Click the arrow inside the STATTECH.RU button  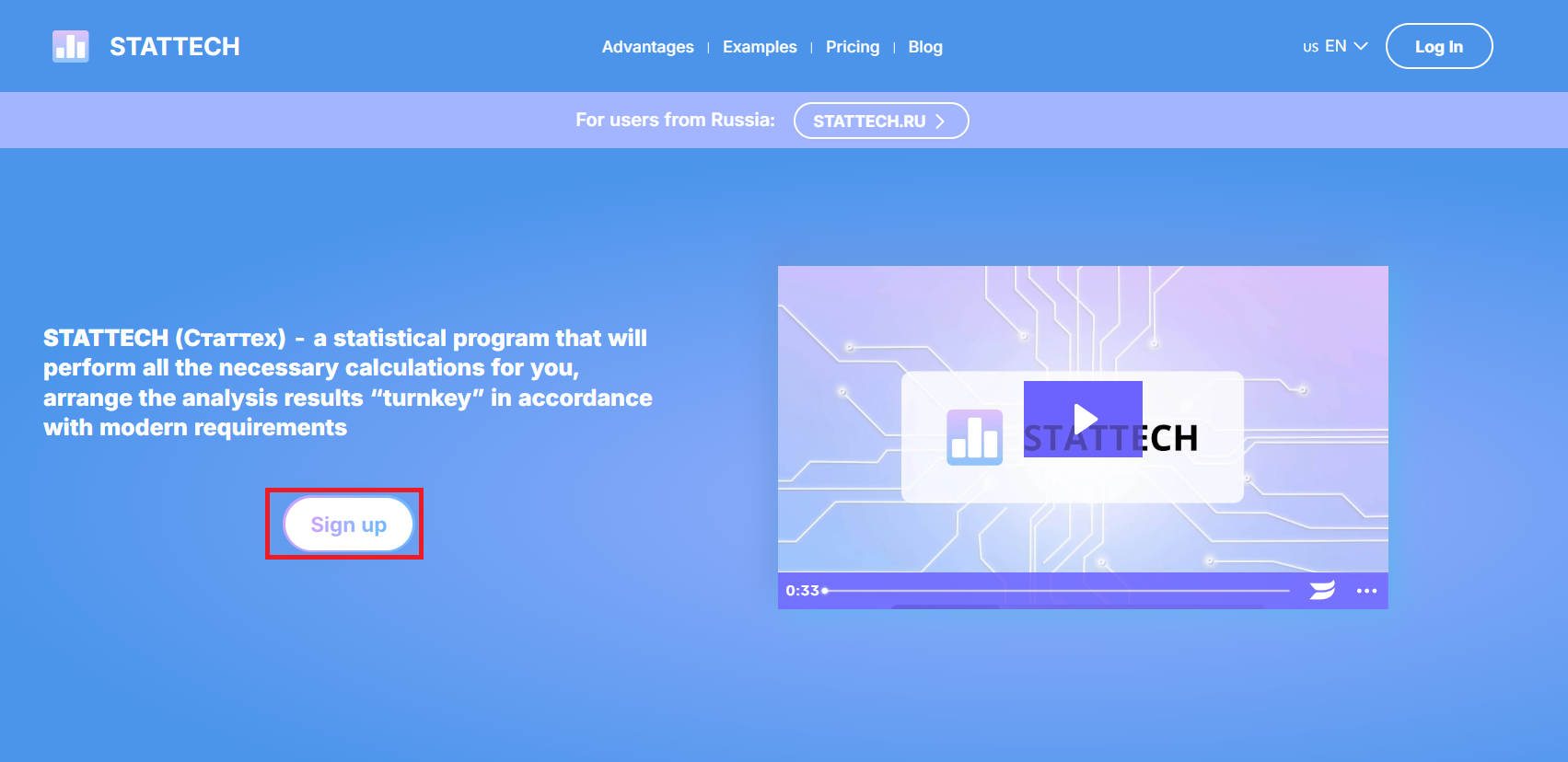pyautogui.click(x=940, y=121)
